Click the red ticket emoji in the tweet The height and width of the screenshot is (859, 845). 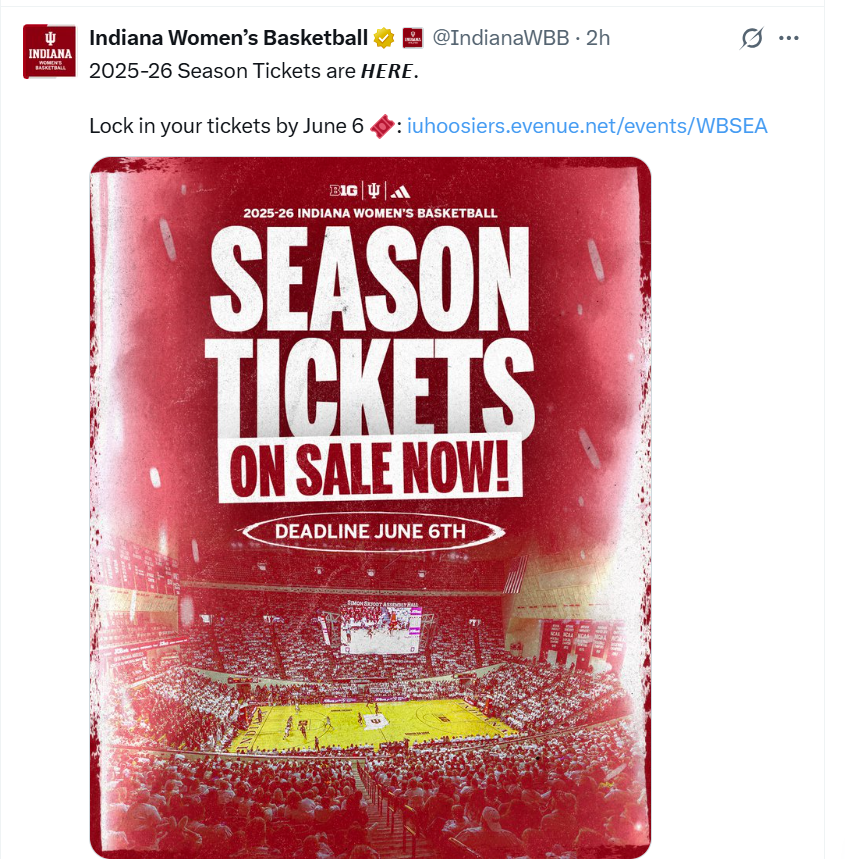(382, 126)
